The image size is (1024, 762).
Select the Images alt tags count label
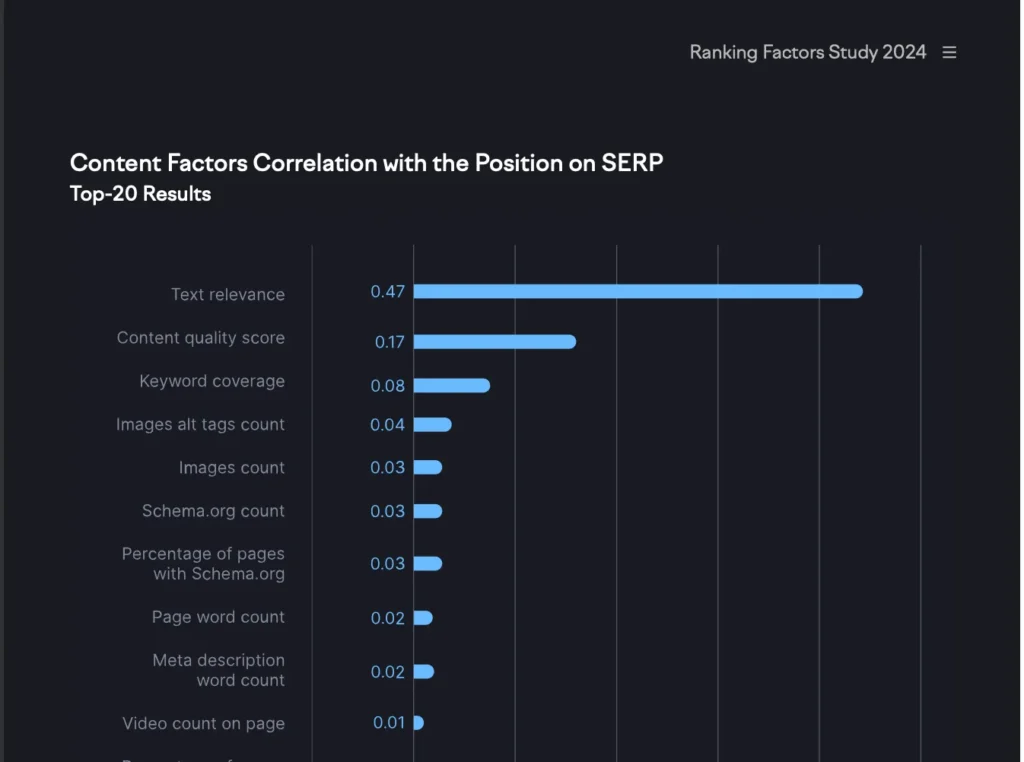[200, 424]
